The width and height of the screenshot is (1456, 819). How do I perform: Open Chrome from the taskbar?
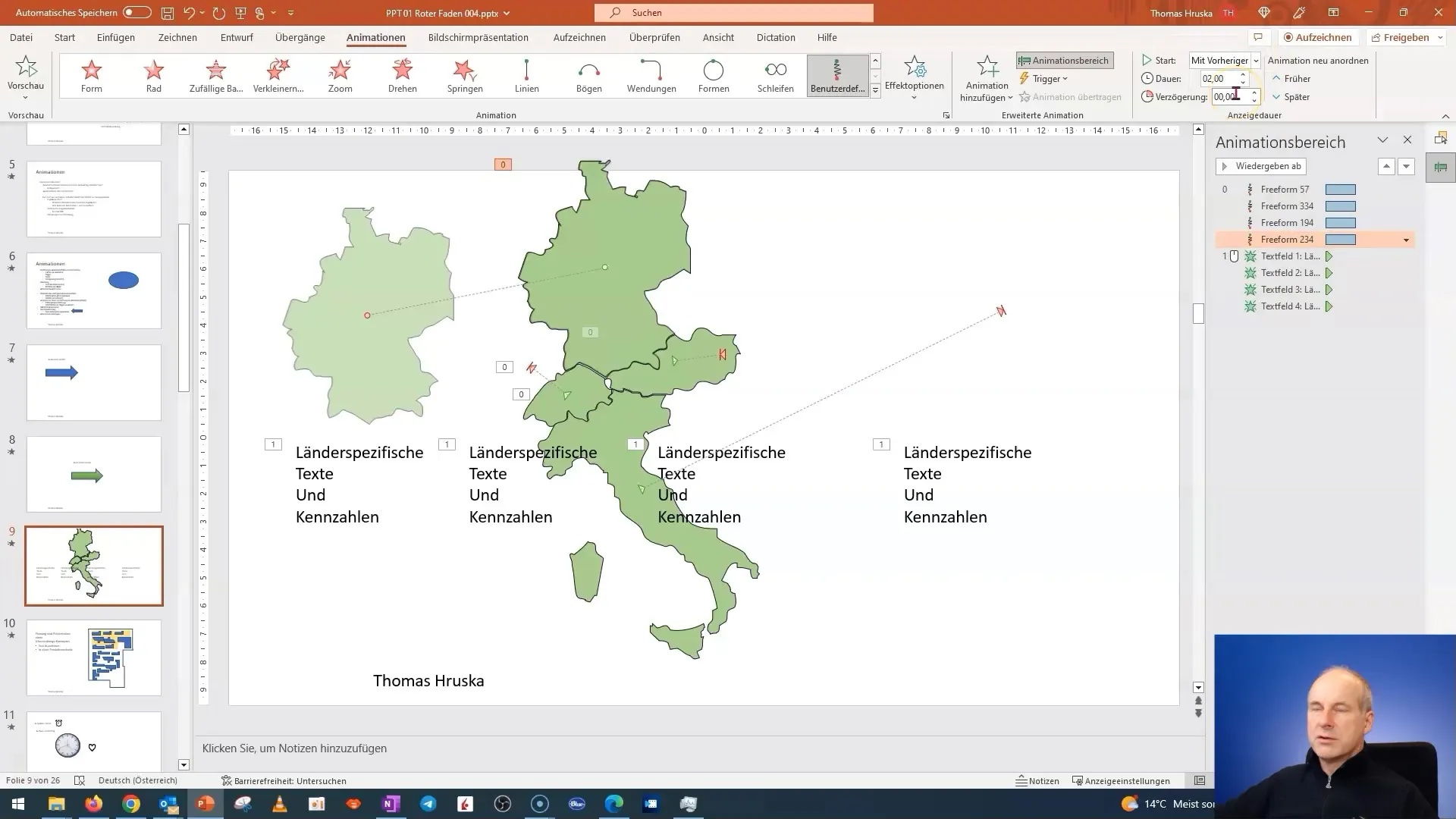pos(131,804)
